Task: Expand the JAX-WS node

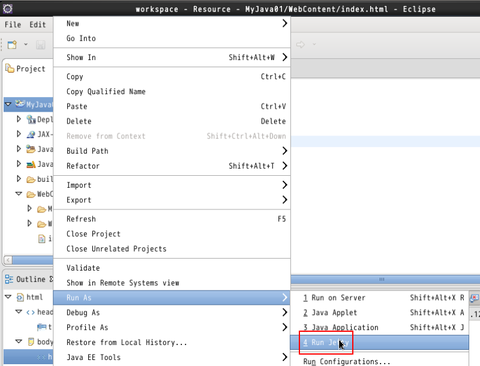Action: coord(19,134)
